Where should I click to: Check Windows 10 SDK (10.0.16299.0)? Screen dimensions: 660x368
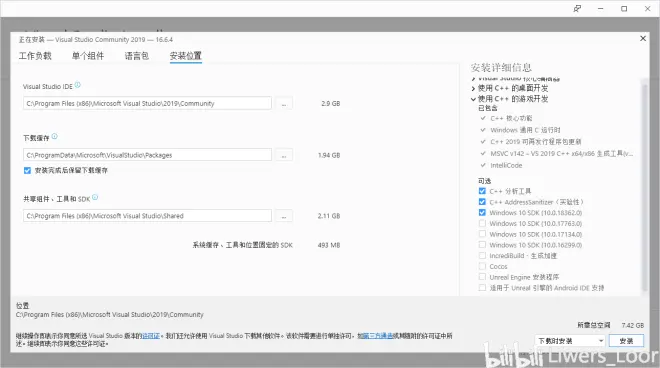(482, 245)
